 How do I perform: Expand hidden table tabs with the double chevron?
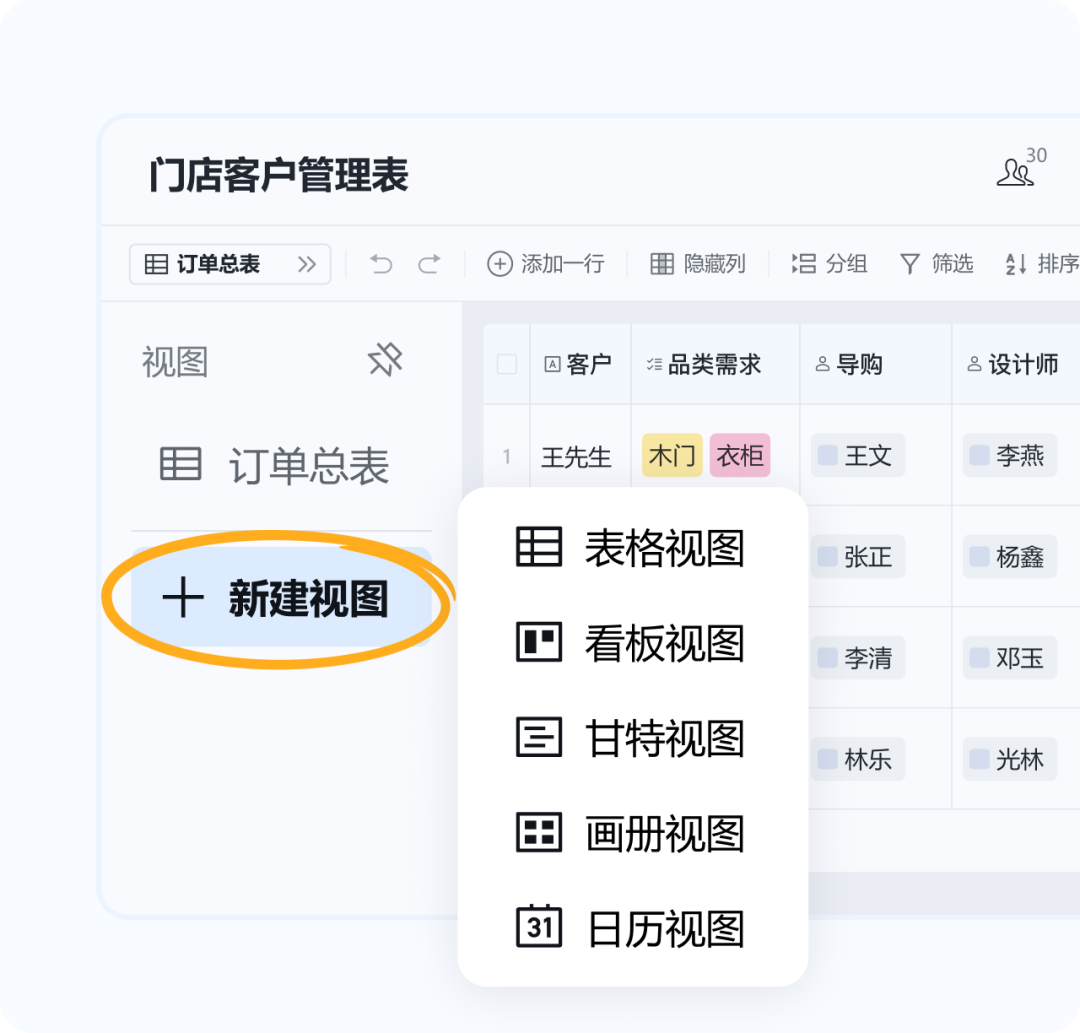(305, 264)
